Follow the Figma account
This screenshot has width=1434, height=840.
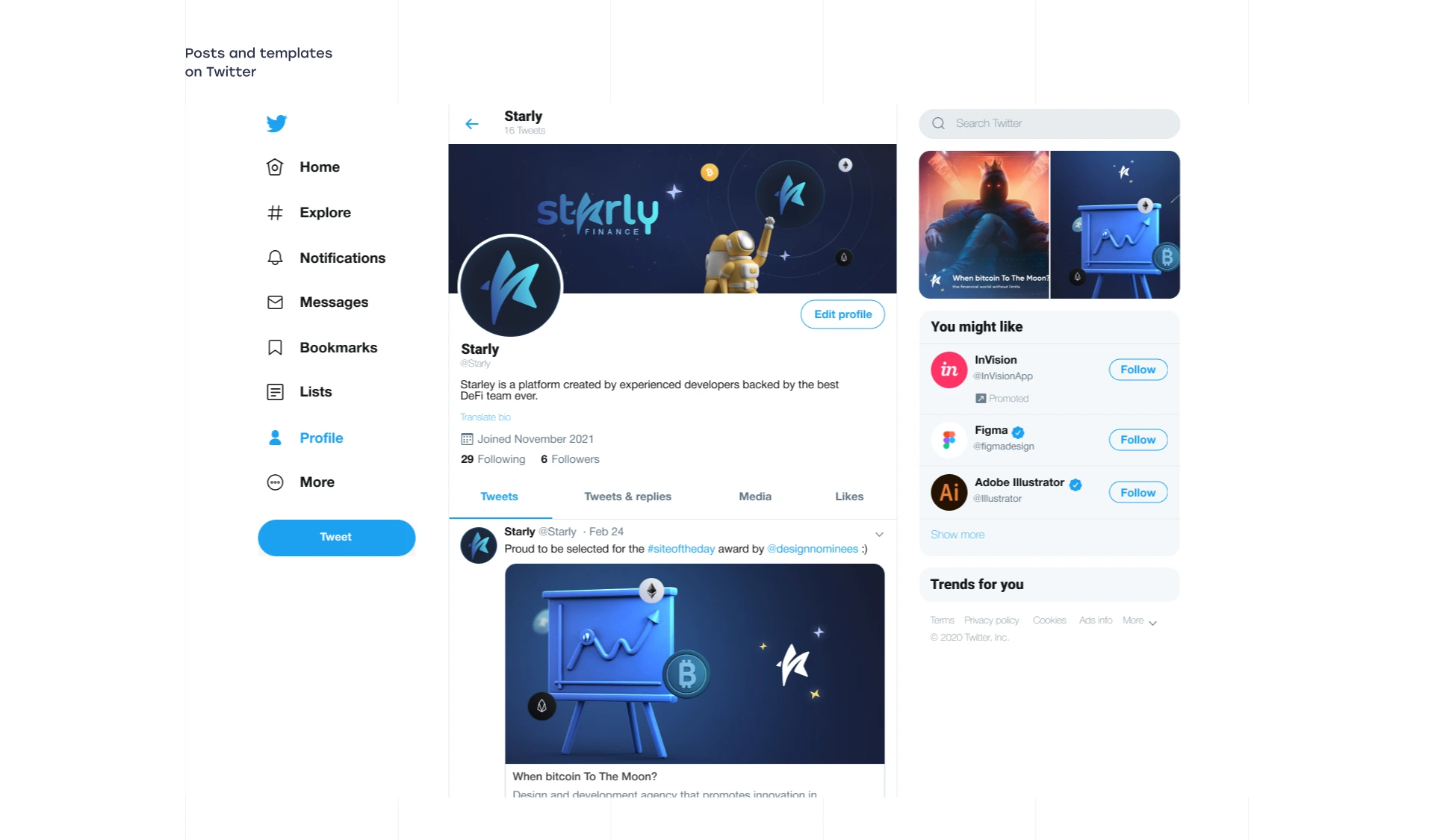coord(1138,440)
